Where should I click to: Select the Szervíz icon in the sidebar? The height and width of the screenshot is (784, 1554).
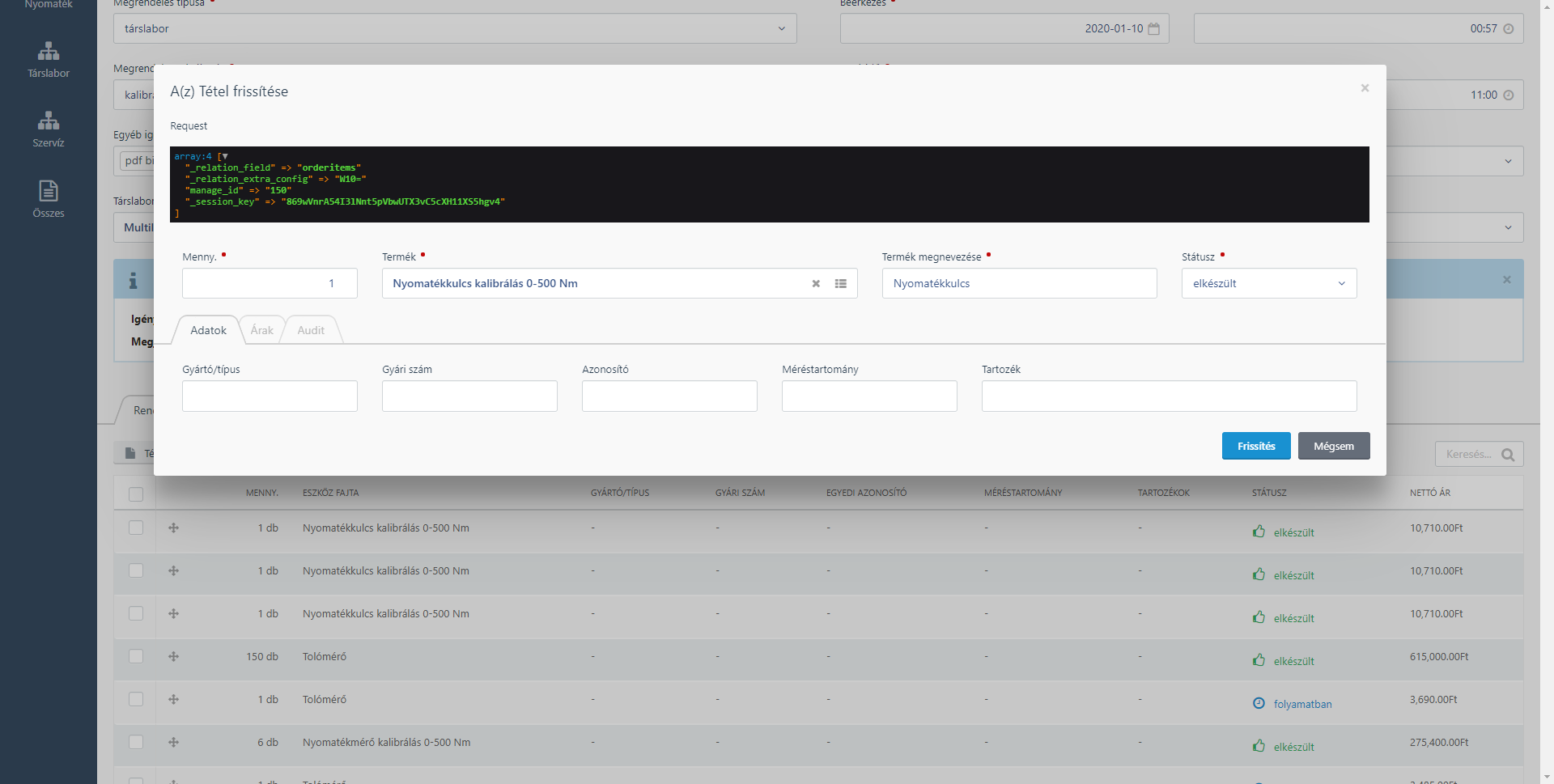[48, 129]
